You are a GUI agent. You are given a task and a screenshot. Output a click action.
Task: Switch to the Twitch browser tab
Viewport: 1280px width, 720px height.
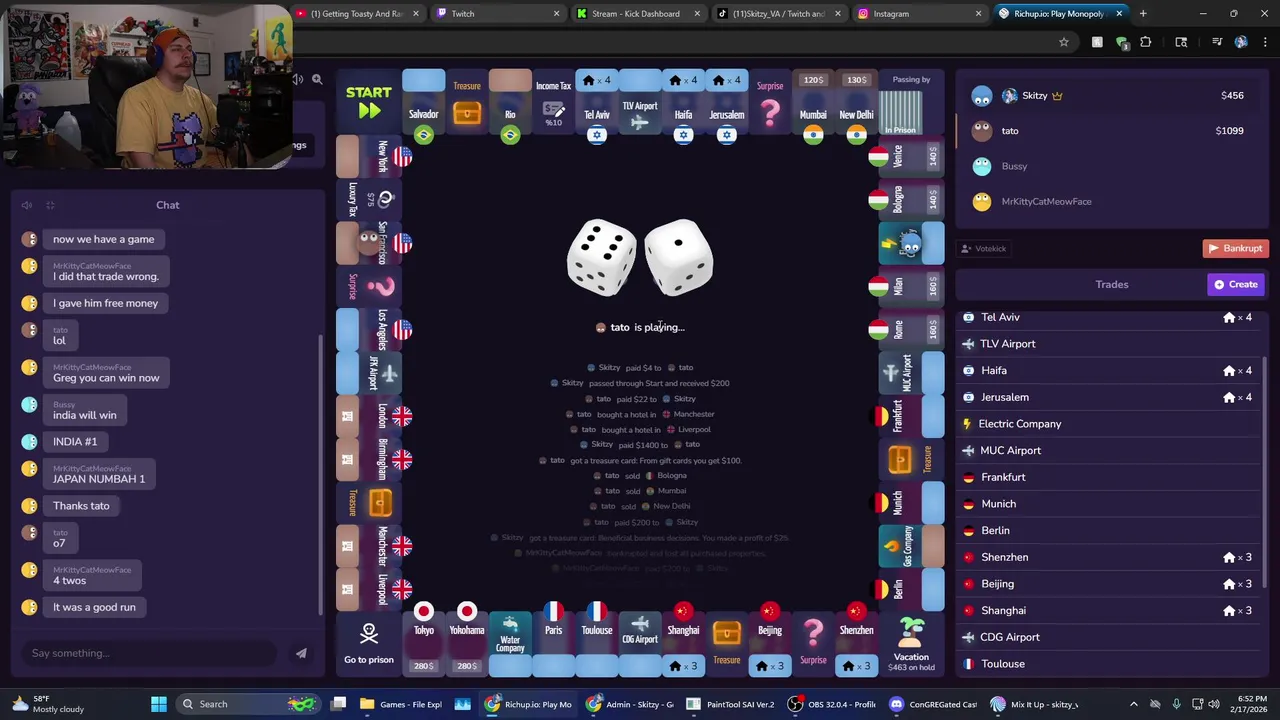(x=499, y=14)
